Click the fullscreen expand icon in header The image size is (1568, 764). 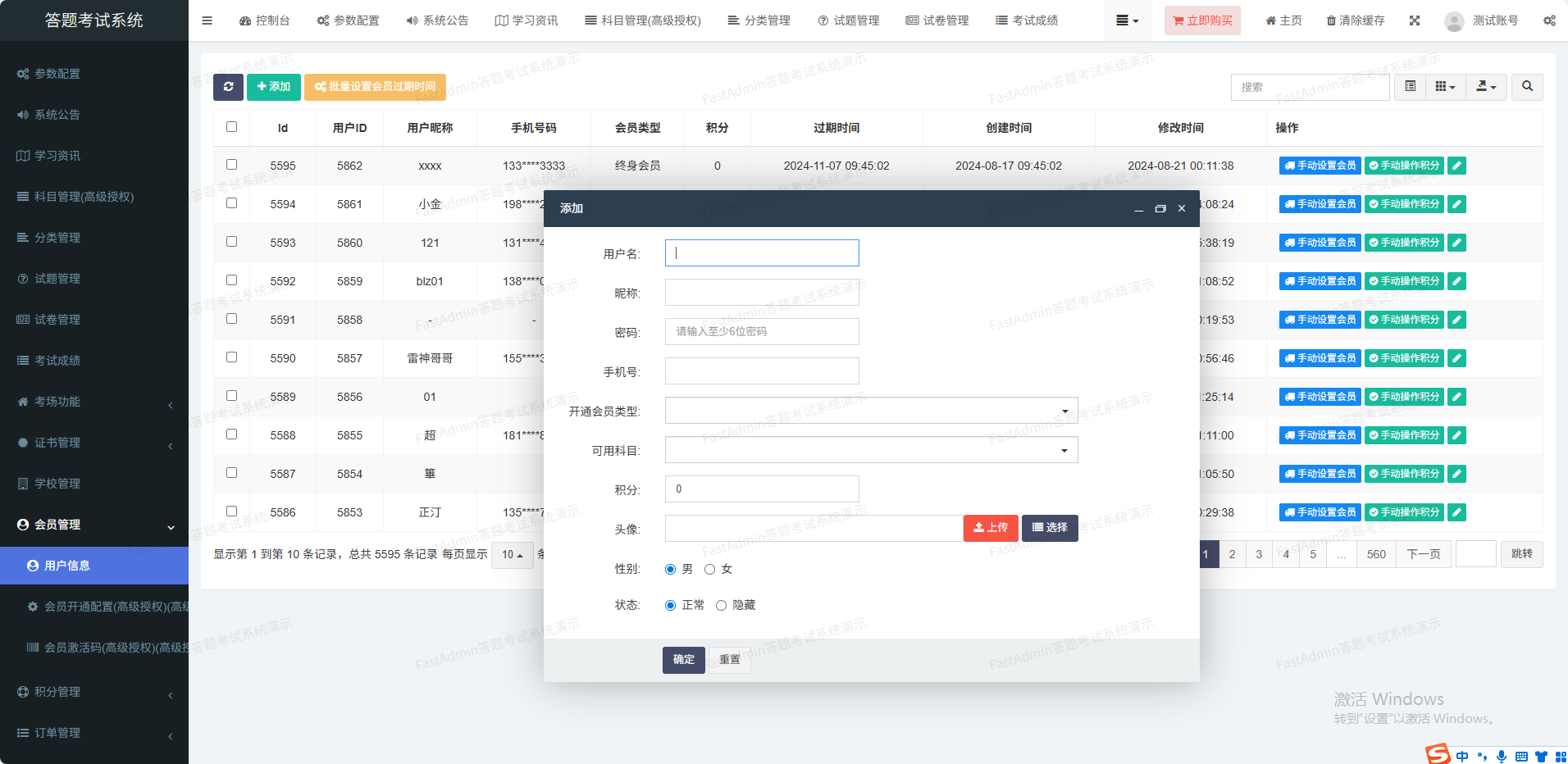coord(1415,20)
